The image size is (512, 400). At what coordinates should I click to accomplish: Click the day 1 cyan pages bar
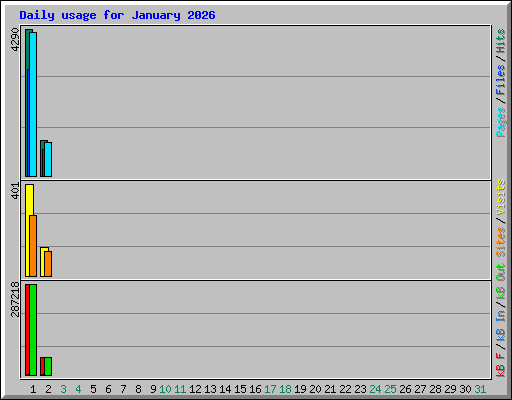[x=33, y=104]
